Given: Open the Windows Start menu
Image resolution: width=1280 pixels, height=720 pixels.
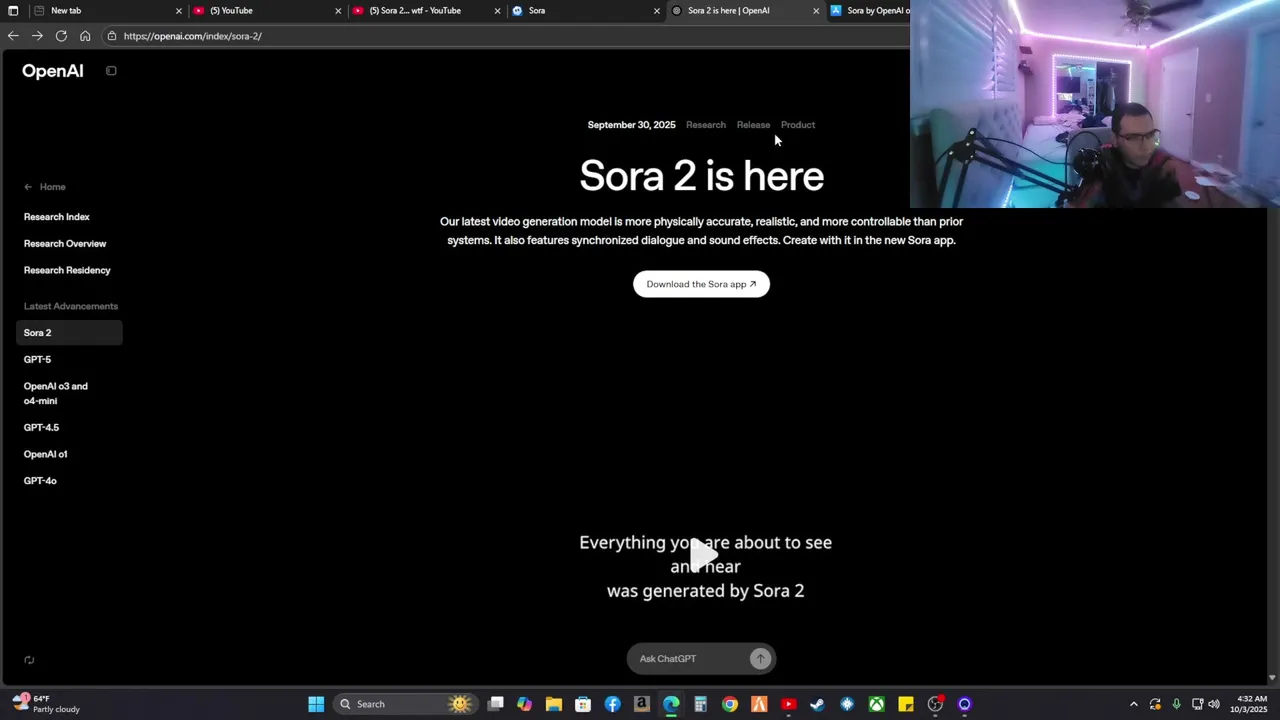Looking at the screenshot, I should pos(316,704).
